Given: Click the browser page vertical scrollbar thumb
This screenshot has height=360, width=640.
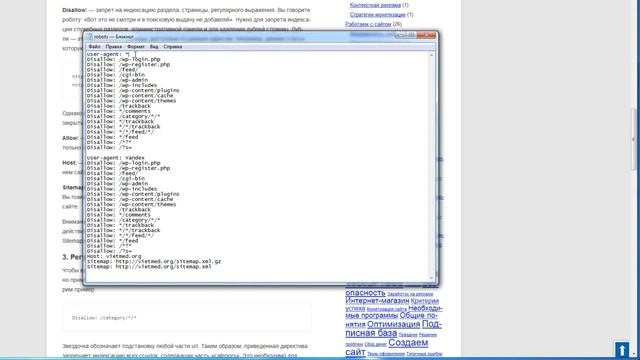Looking at the screenshot, I should pos(633,139).
